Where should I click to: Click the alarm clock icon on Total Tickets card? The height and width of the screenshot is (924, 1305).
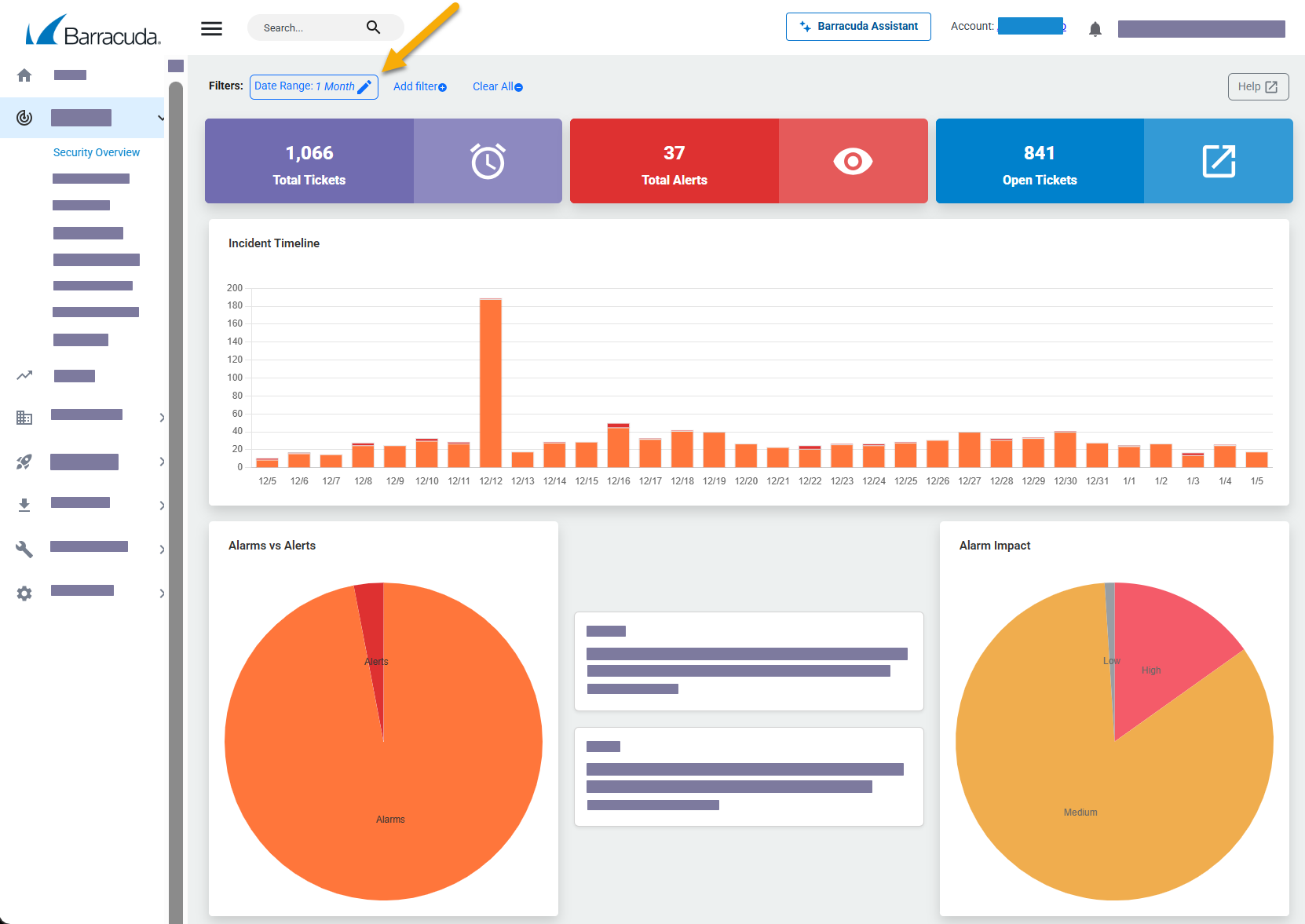(488, 160)
